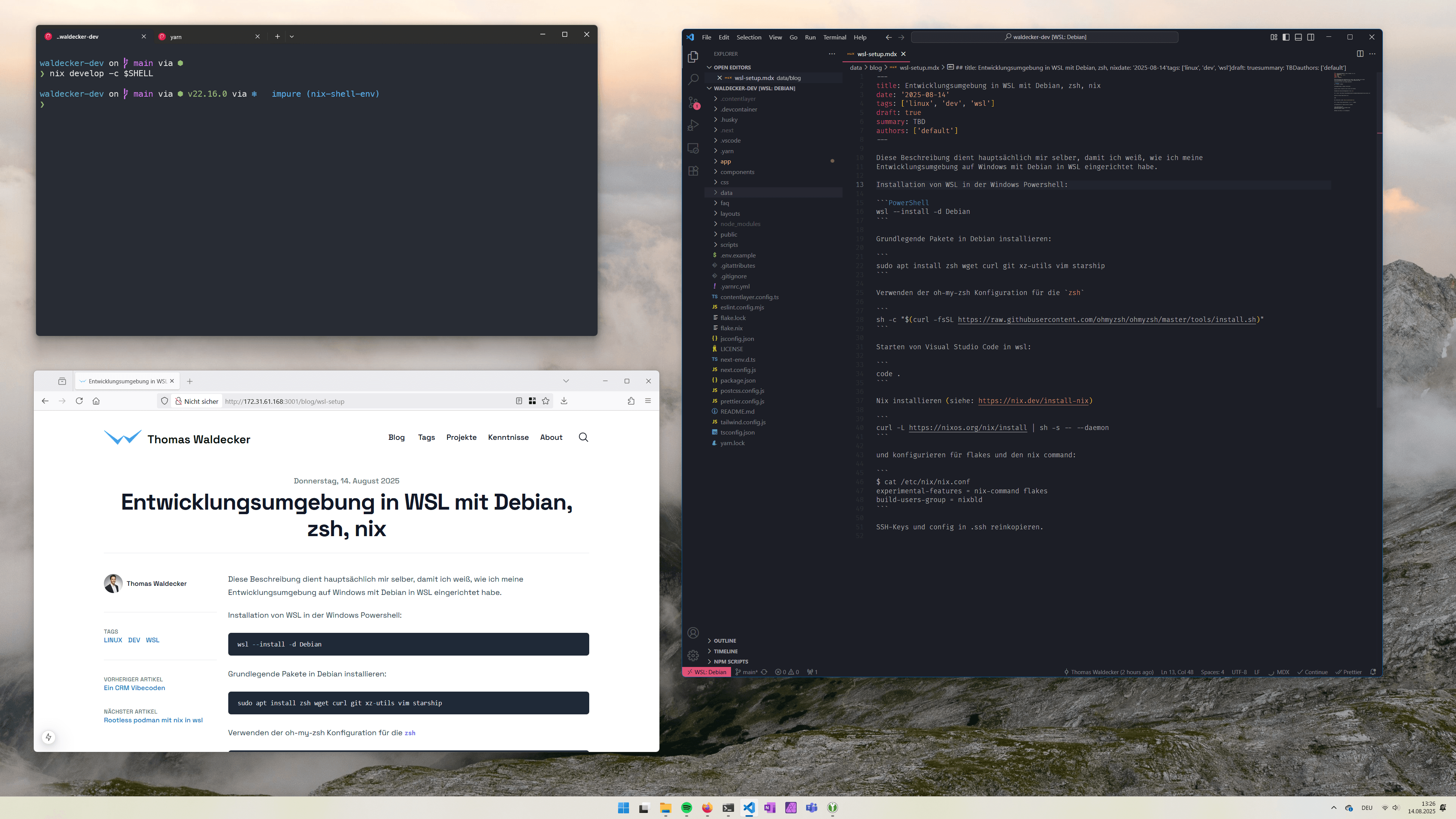Open Firefox application hamburger menu
Image resolution: width=1456 pixels, height=819 pixels.
pos(648,401)
